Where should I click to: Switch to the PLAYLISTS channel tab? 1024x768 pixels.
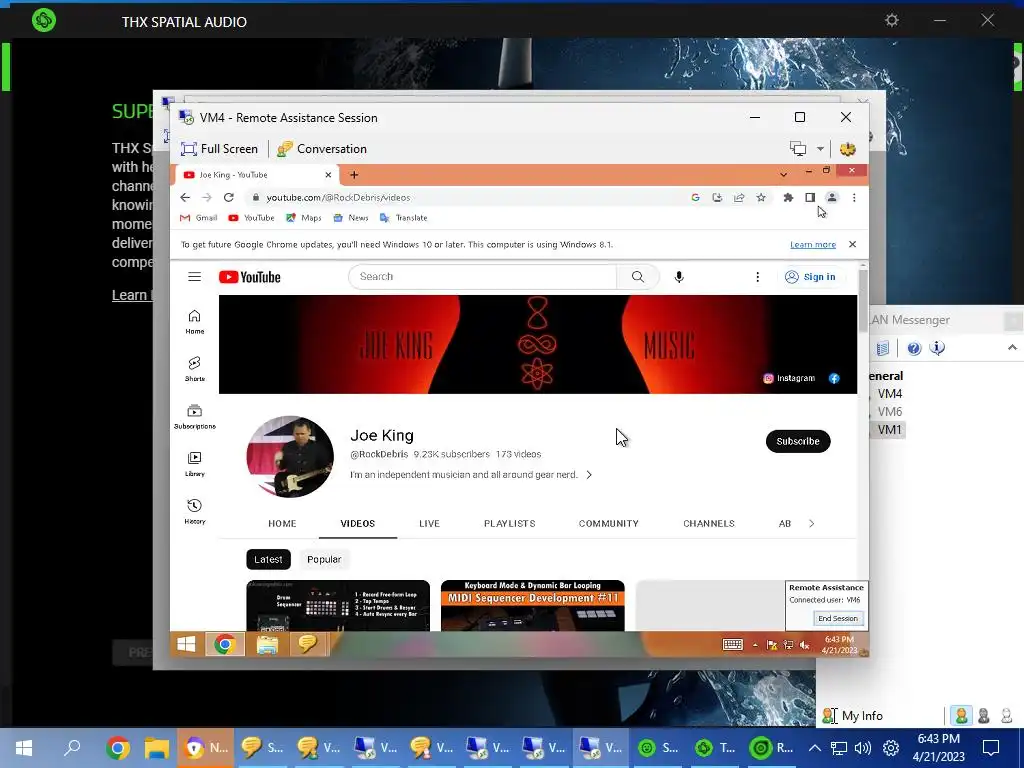point(509,523)
